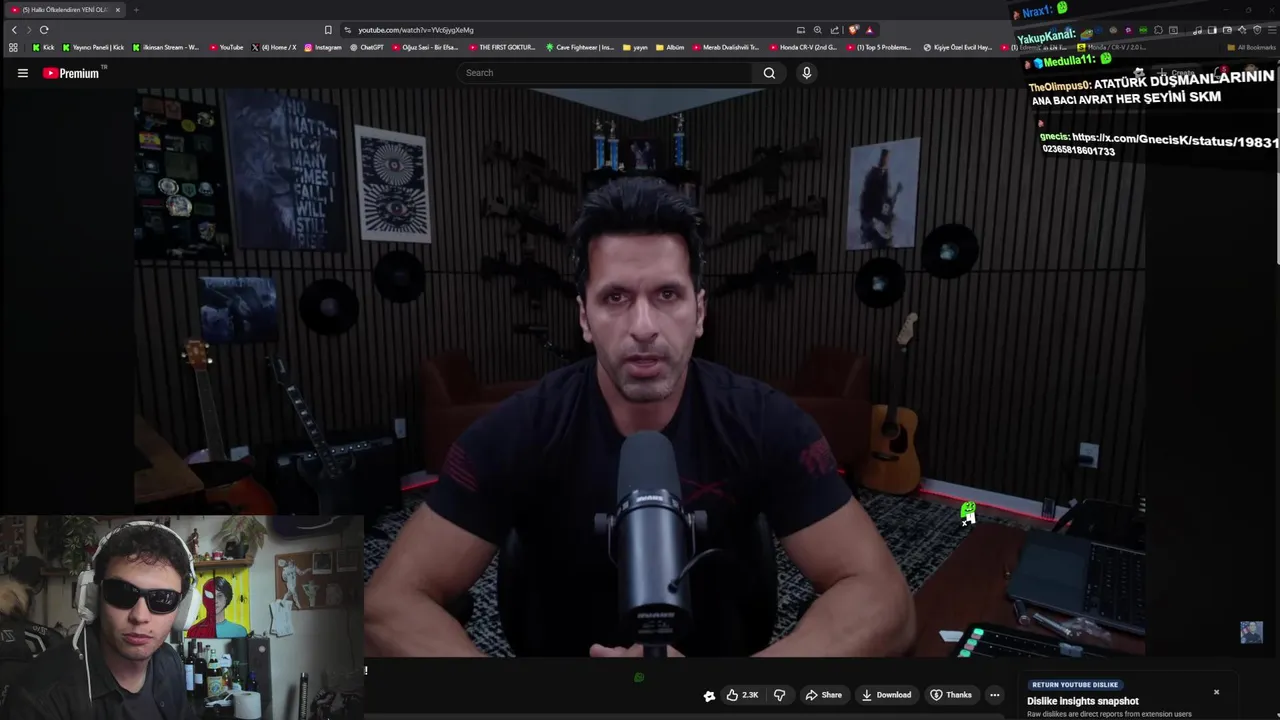Click the gear-shaped icon beside the like button
This screenshot has width=1280, height=720.
coord(709,696)
